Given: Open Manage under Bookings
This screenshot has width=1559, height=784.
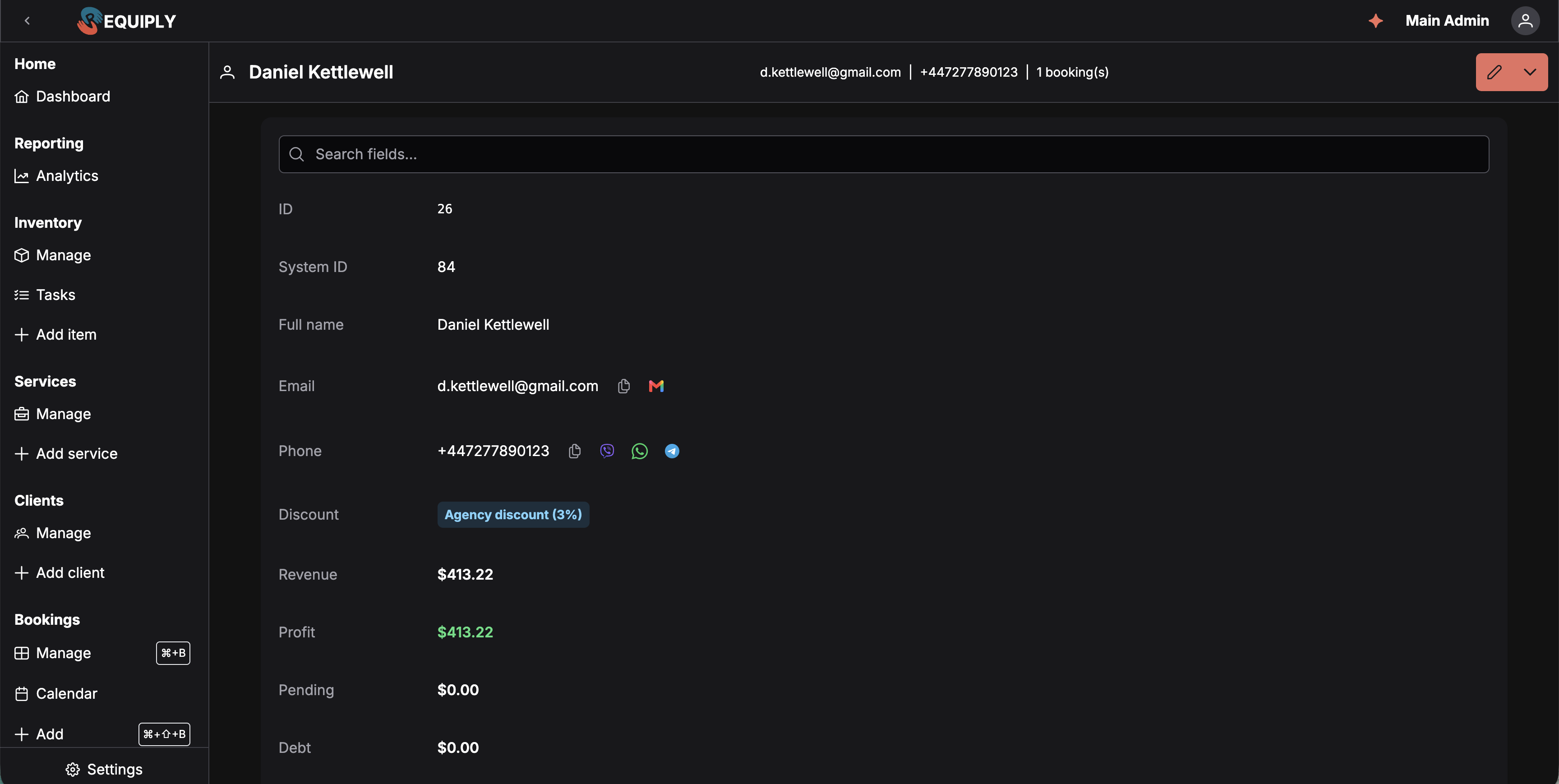Looking at the screenshot, I should (x=53, y=653).
